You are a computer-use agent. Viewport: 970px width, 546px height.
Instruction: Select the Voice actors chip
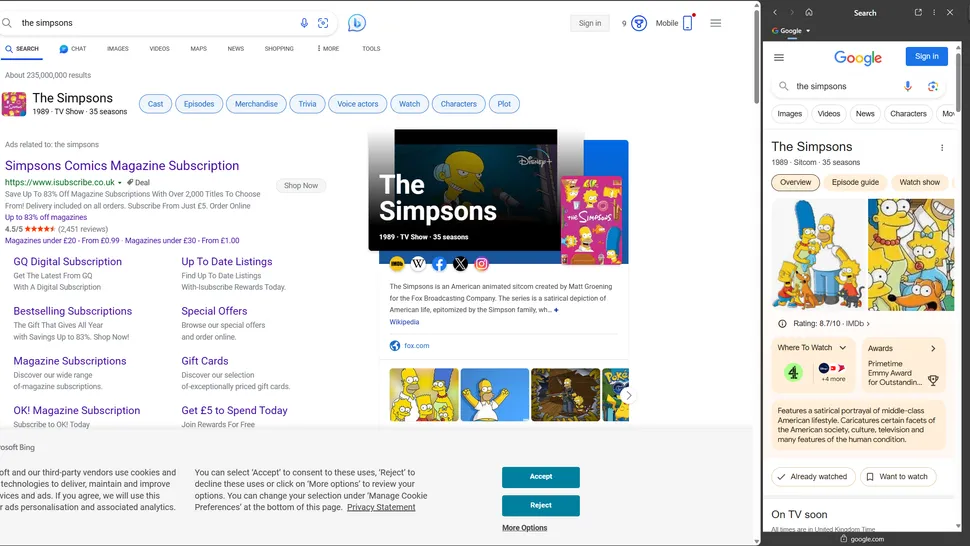(358, 104)
